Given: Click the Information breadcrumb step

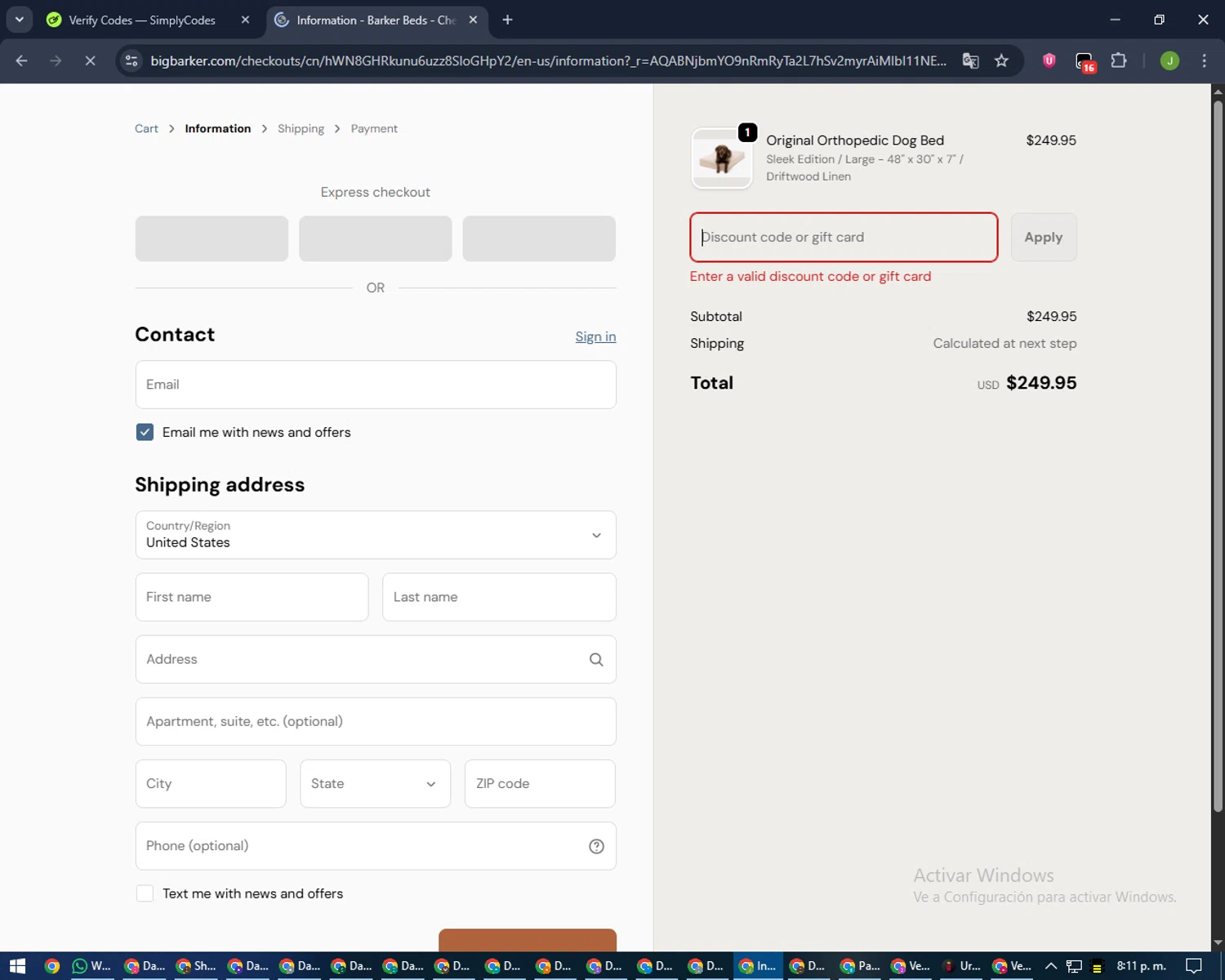Looking at the screenshot, I should [x=217, y=128].
